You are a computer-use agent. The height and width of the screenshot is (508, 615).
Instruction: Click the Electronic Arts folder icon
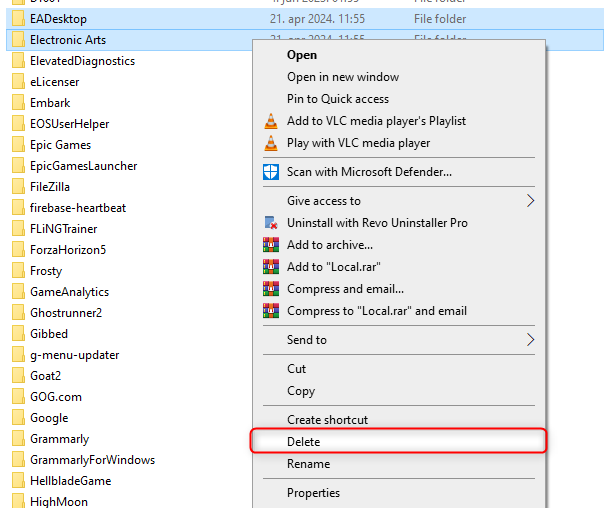(18, 40)
